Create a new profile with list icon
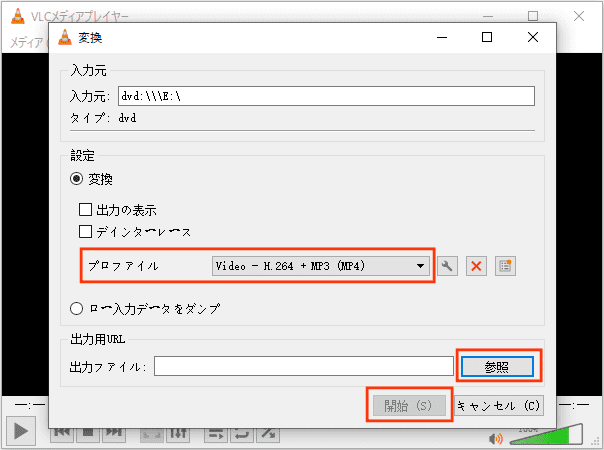Viewport: 604px width, 450px height. 505,266
